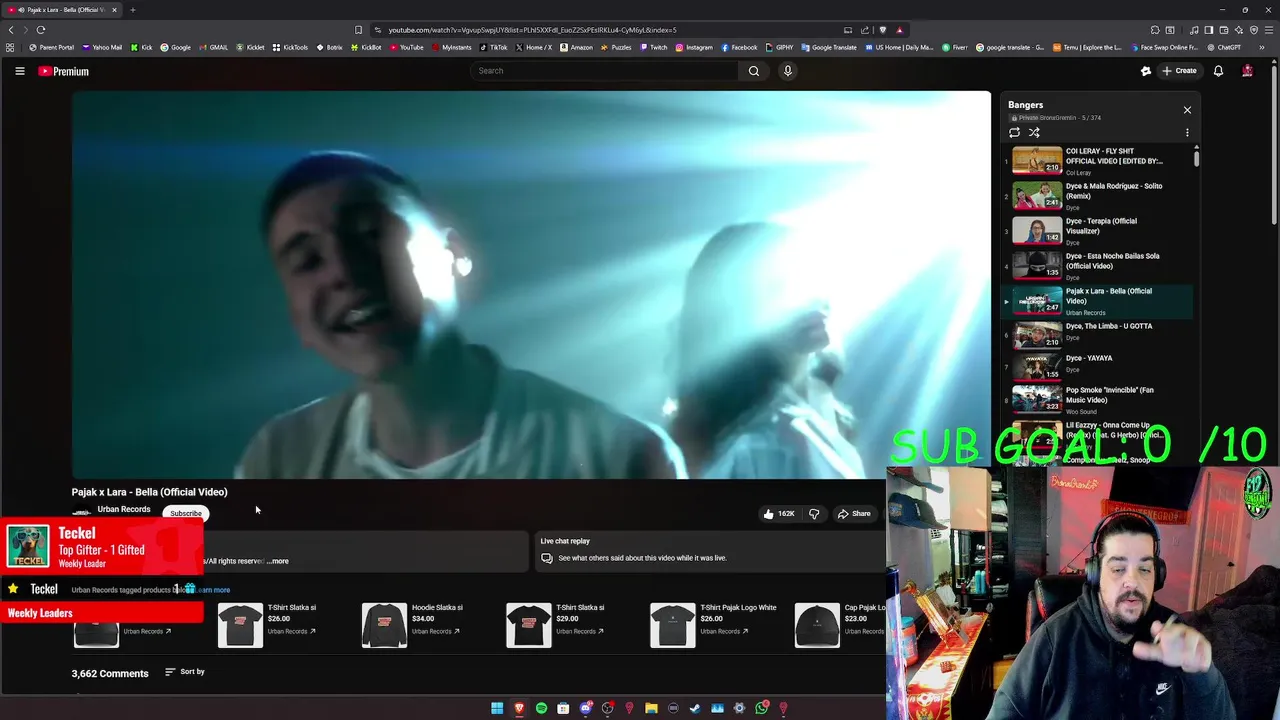Open Spotify from the taskbar
Image resolution: width=1280 pixels, height=720 pixels.
click(x=541, y=708)
